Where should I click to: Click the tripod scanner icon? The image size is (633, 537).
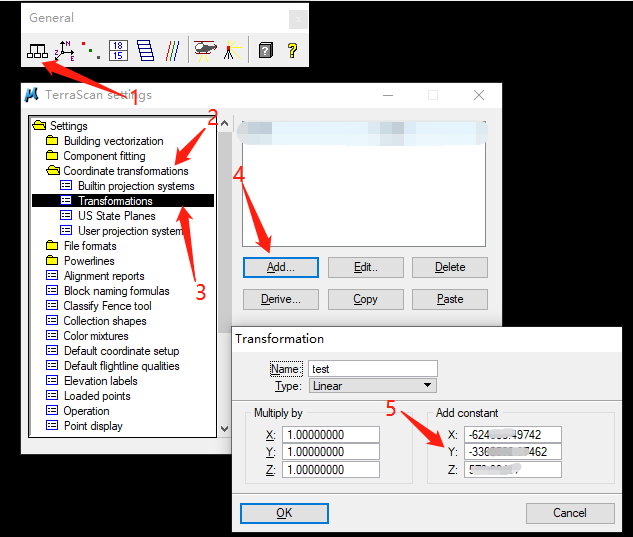point(232,51)
